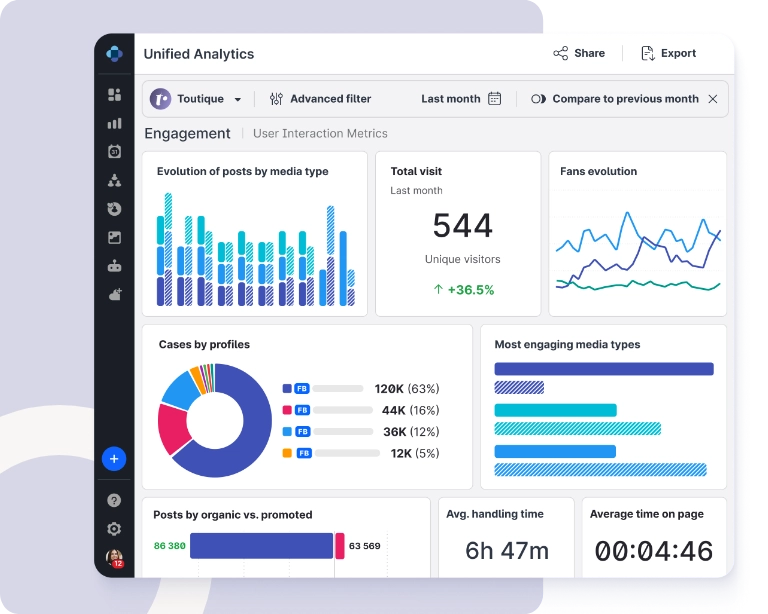Click the Unified Analytics page title
The height and width of the screenshot is (614, 768).
tap(199, 54)
